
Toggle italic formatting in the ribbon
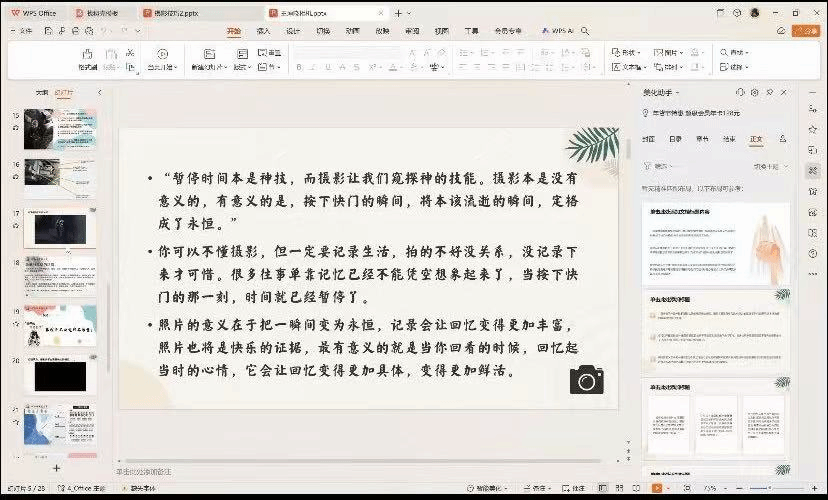point(312,67)
